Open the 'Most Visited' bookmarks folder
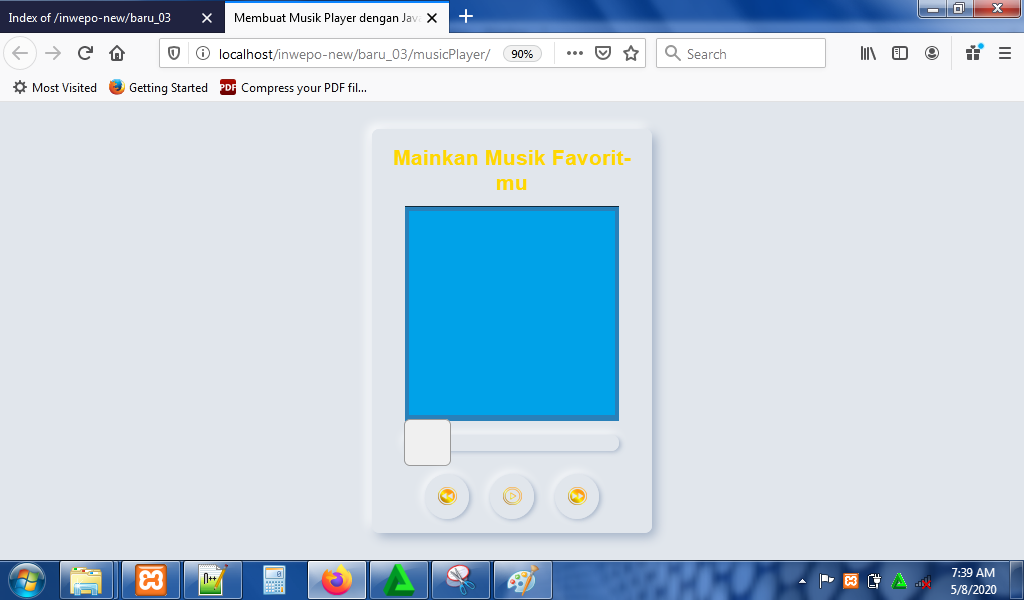 point(55,87)
